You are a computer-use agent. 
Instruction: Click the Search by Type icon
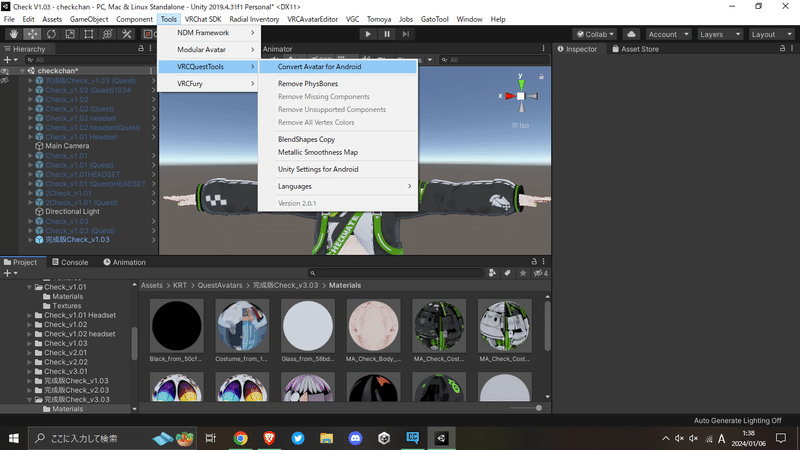click(492, 273)
